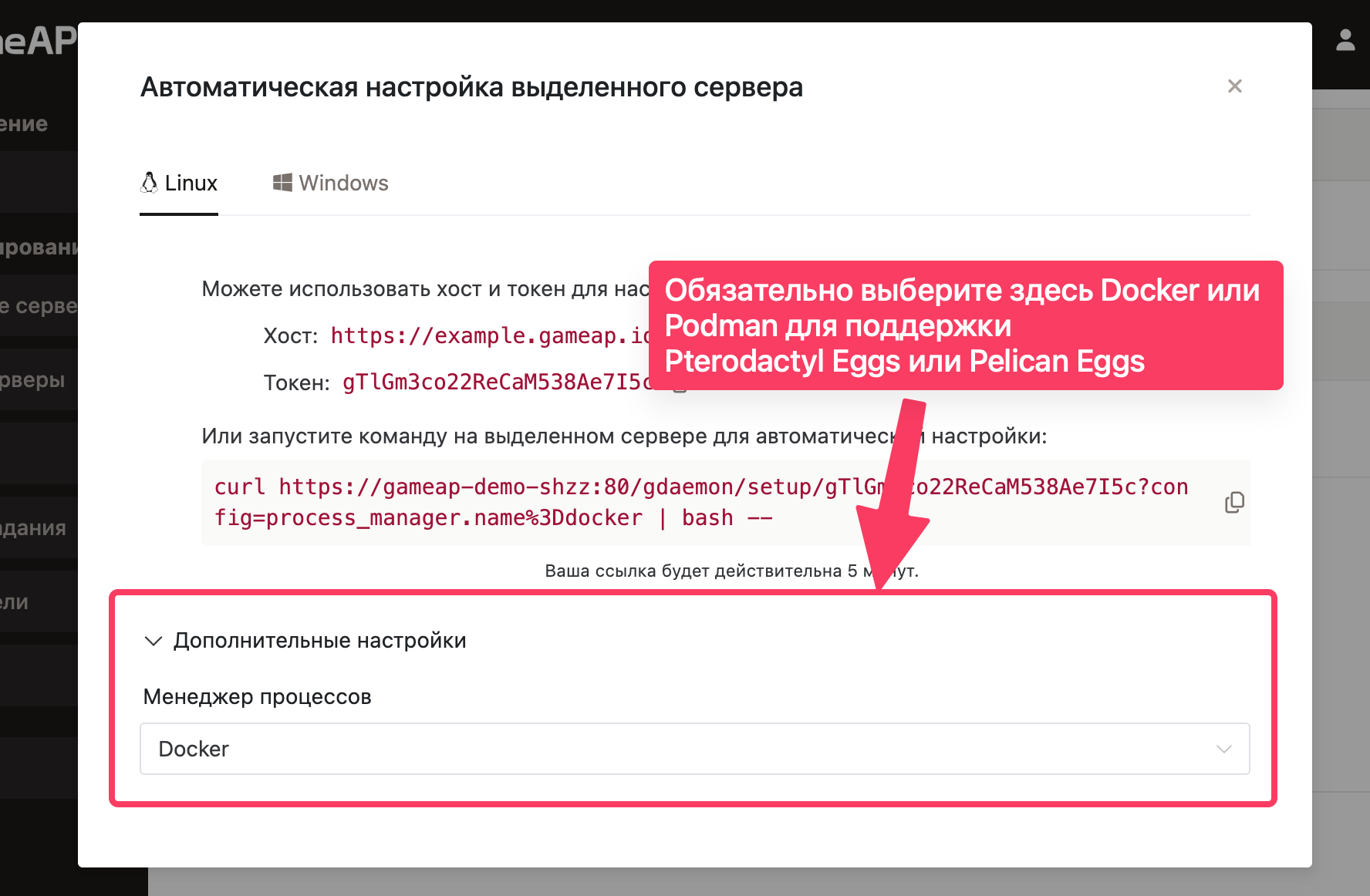The image size is (1370, 896).
Task: Toggle the Дополнительные настройки section title
Action: pos(319,641)
